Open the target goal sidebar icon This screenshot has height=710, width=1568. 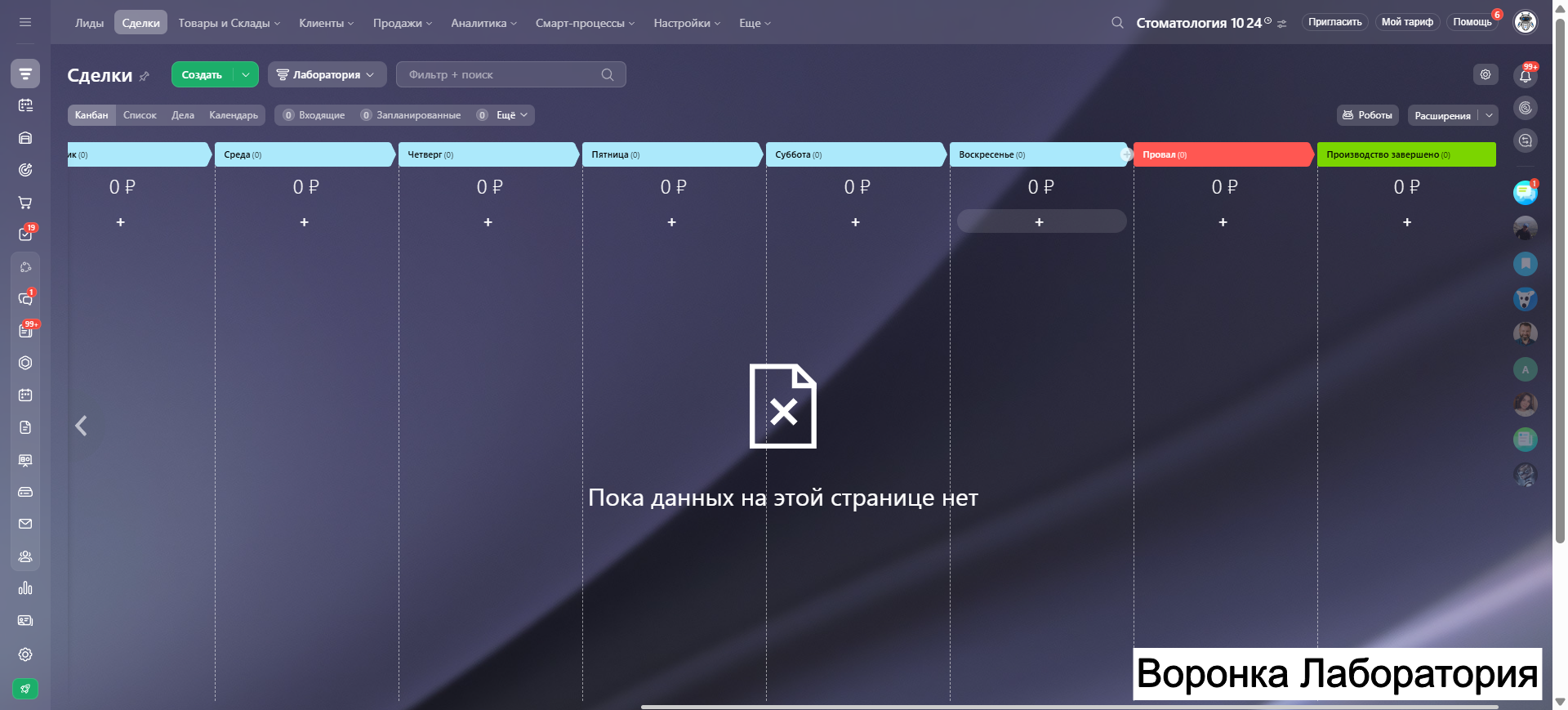coord(25,170)
